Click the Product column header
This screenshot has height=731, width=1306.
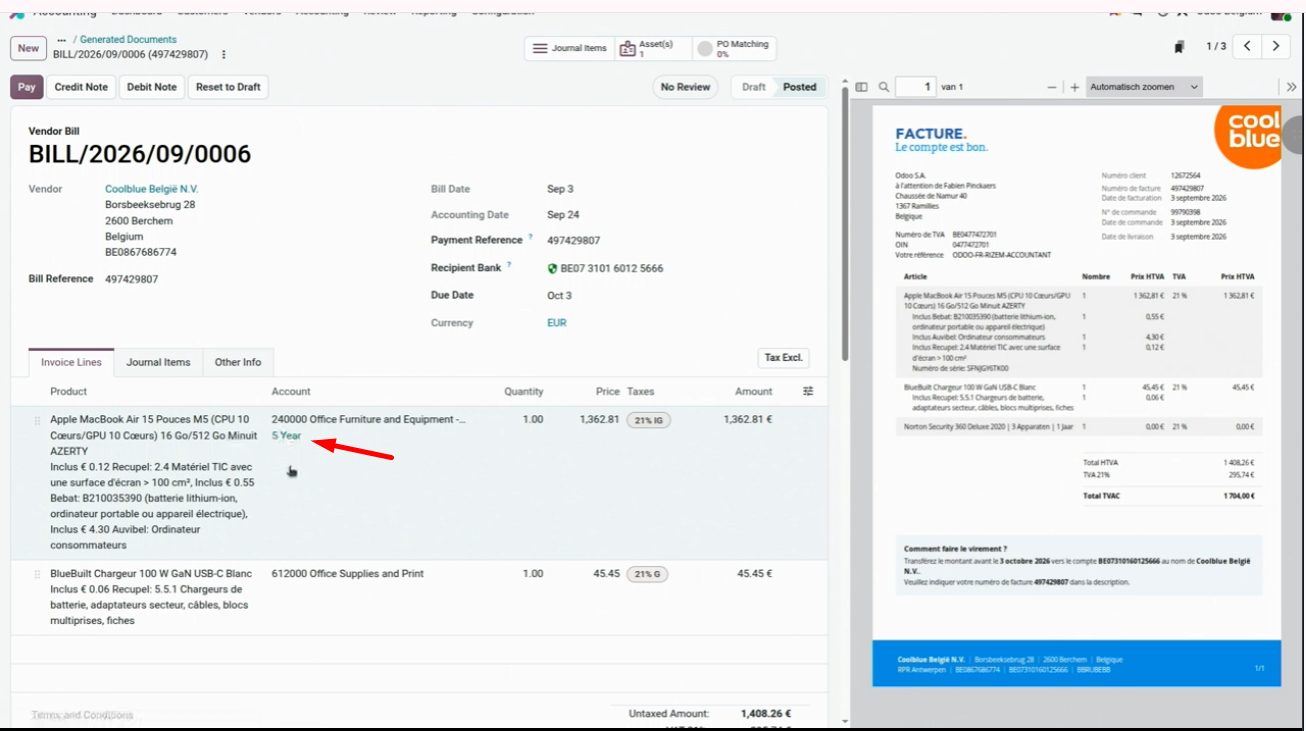click(69, 391)
